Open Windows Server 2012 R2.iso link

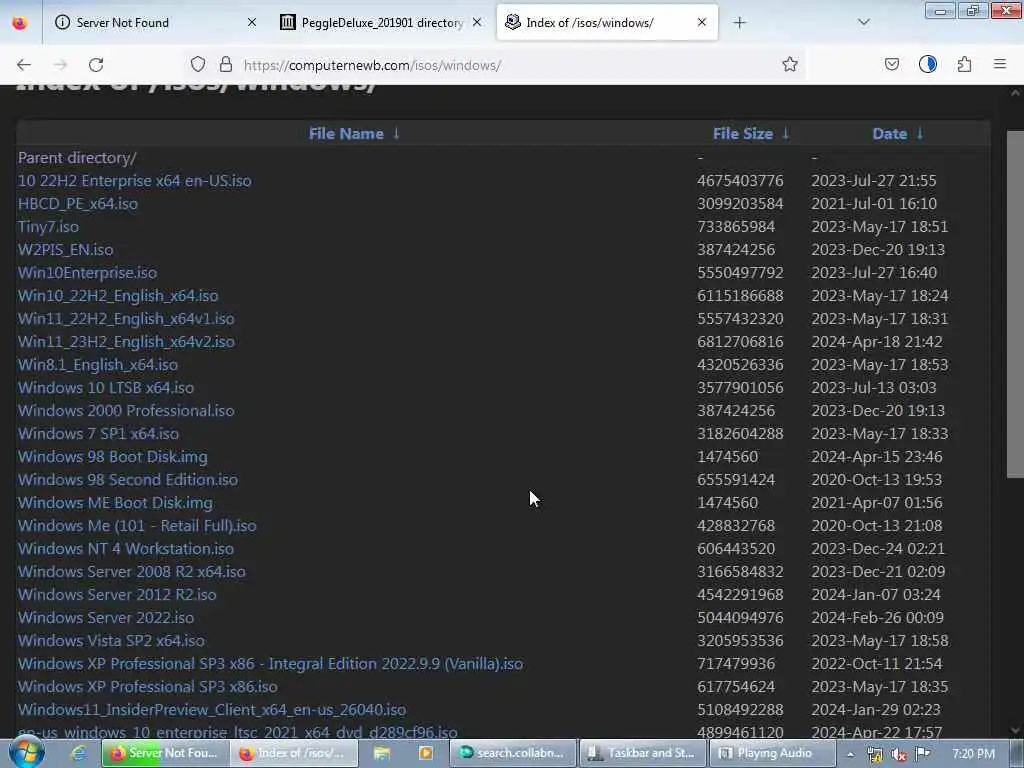117,595
